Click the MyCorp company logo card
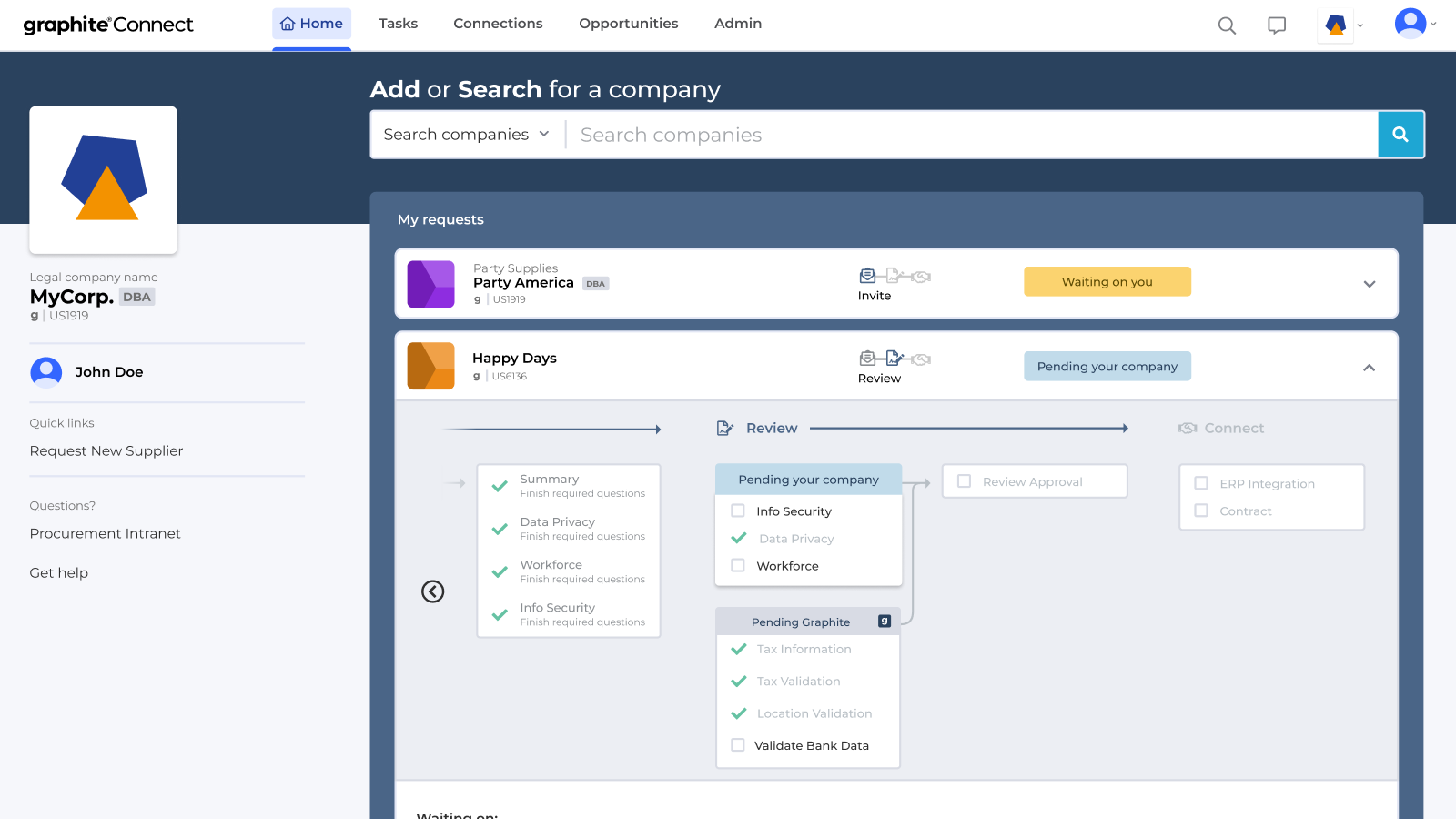1456x819 pixels. click(x=103, y=180)
